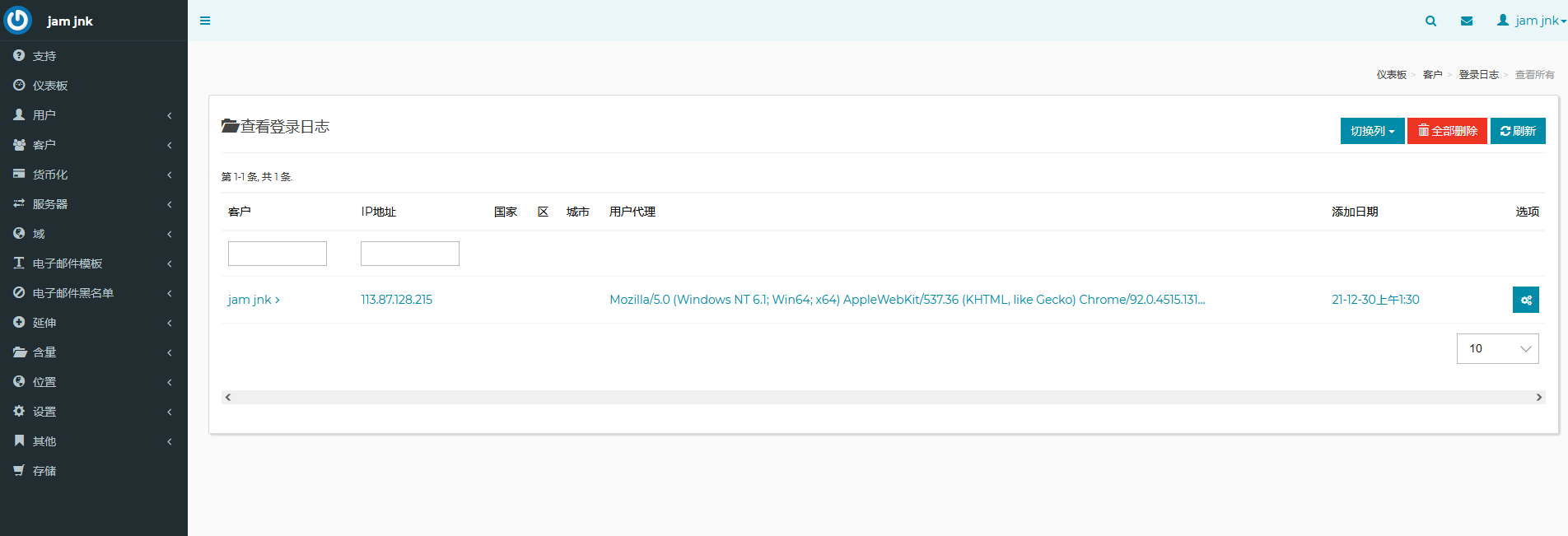Screen dimensions: 1568x536
Task: Click the horizontal scrollbar right arrow
Action: click(1538, 397)
